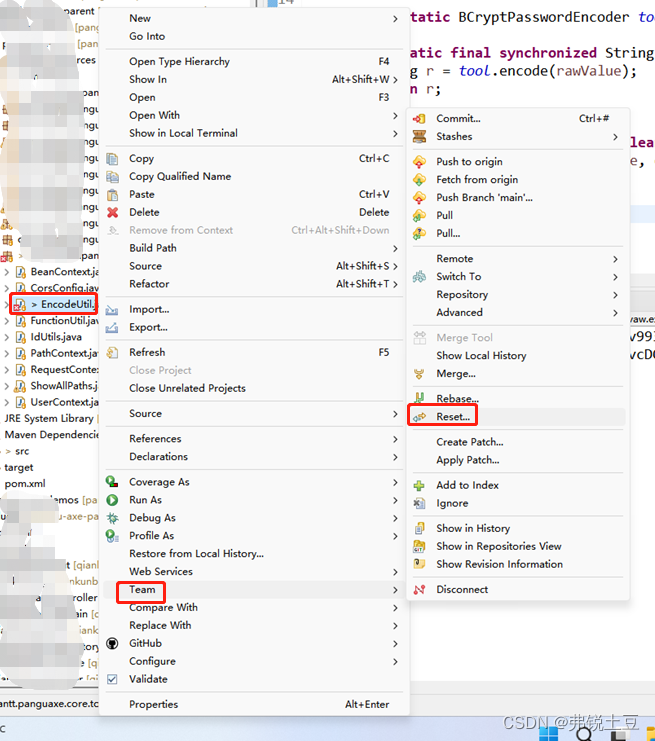Screen dimensions: 655x741
Task: Click the Coverage As icon
Action: click(112, 482)
